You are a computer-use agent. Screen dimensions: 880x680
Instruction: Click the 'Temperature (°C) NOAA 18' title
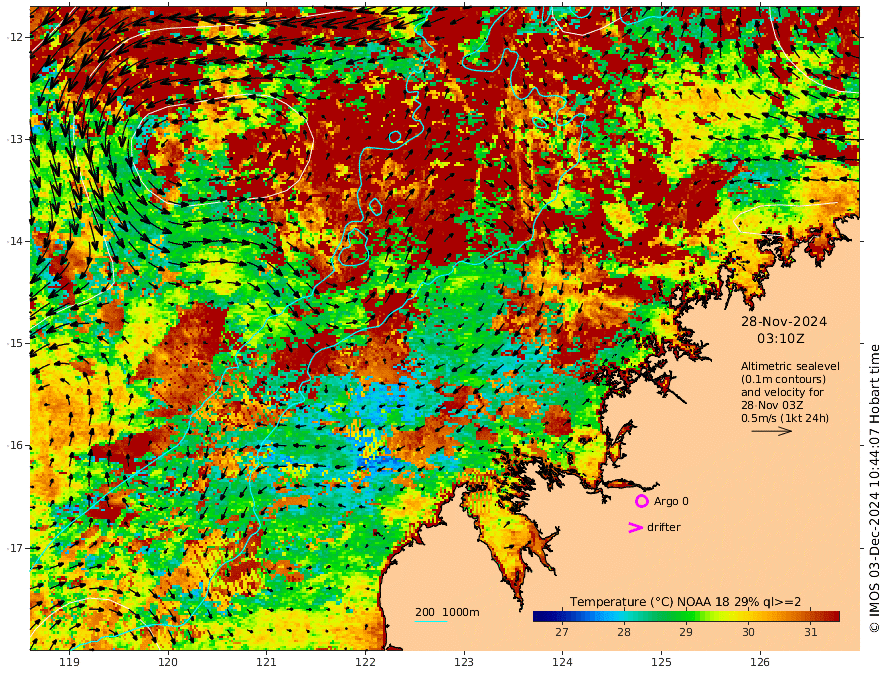coord(650,602)
